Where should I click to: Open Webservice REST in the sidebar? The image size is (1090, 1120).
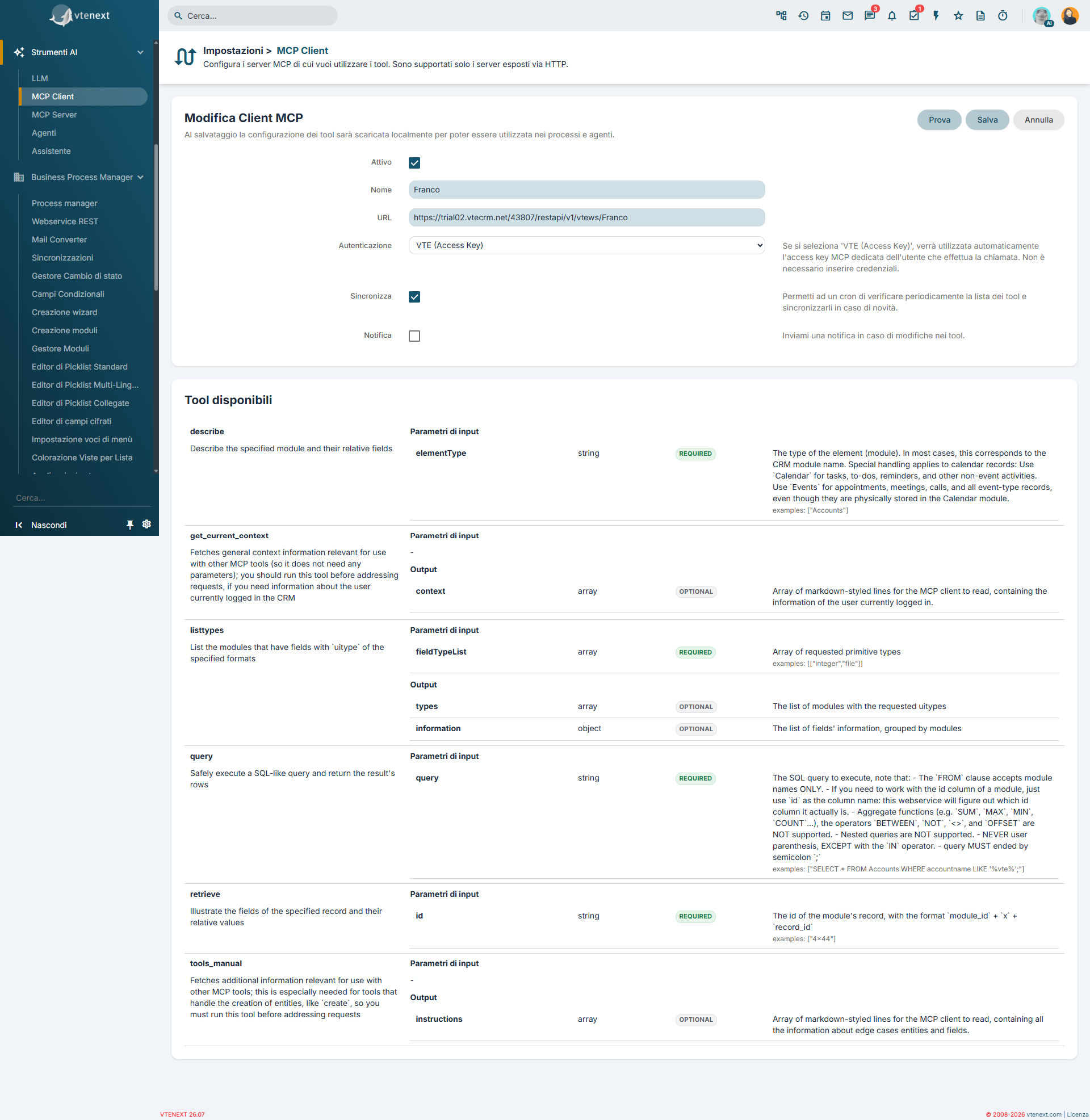(x=65, y=222)
